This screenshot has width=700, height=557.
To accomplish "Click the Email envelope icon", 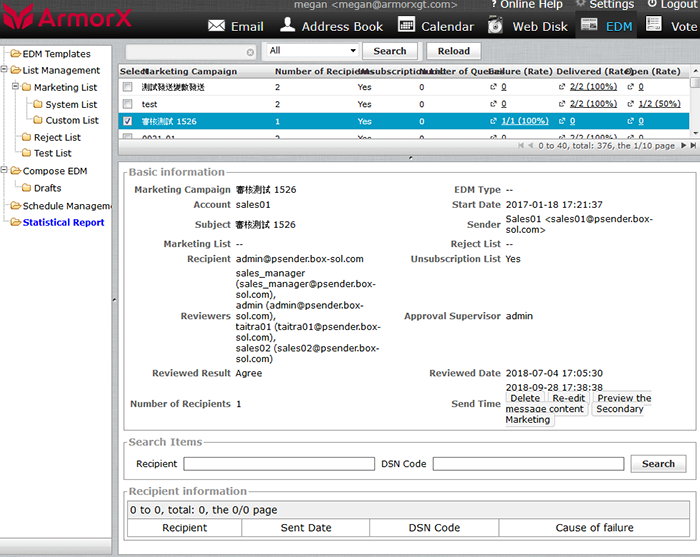I will [x=216, y=25].
